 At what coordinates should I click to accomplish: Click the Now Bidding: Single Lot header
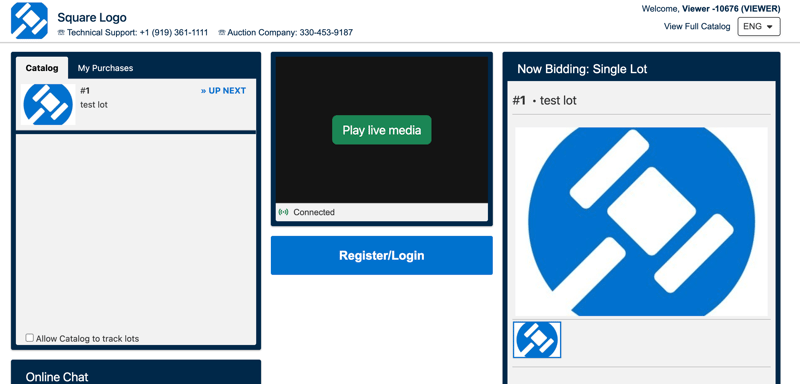(582, 69)
